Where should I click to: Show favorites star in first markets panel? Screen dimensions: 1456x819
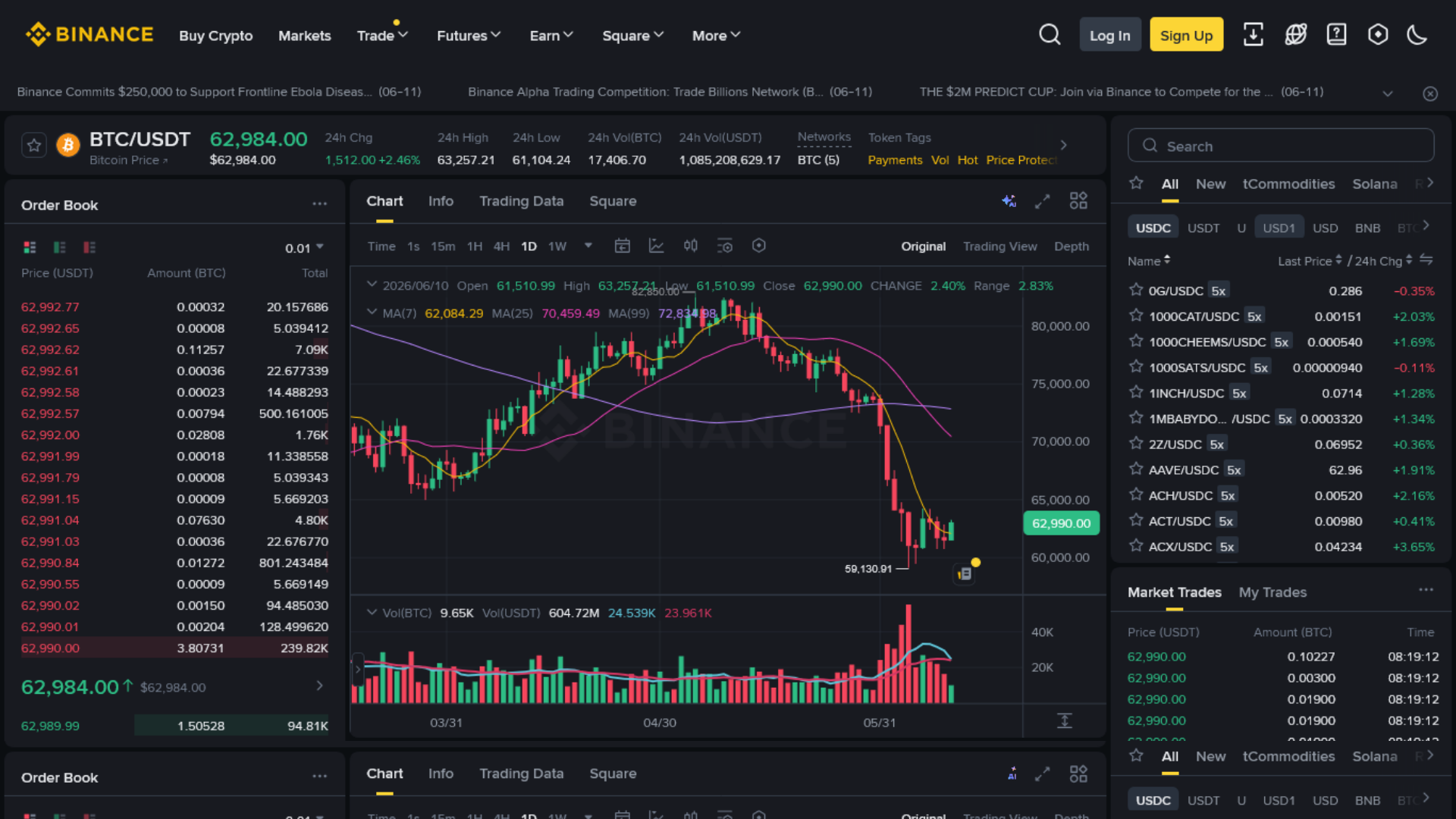tap(1136, 183)
